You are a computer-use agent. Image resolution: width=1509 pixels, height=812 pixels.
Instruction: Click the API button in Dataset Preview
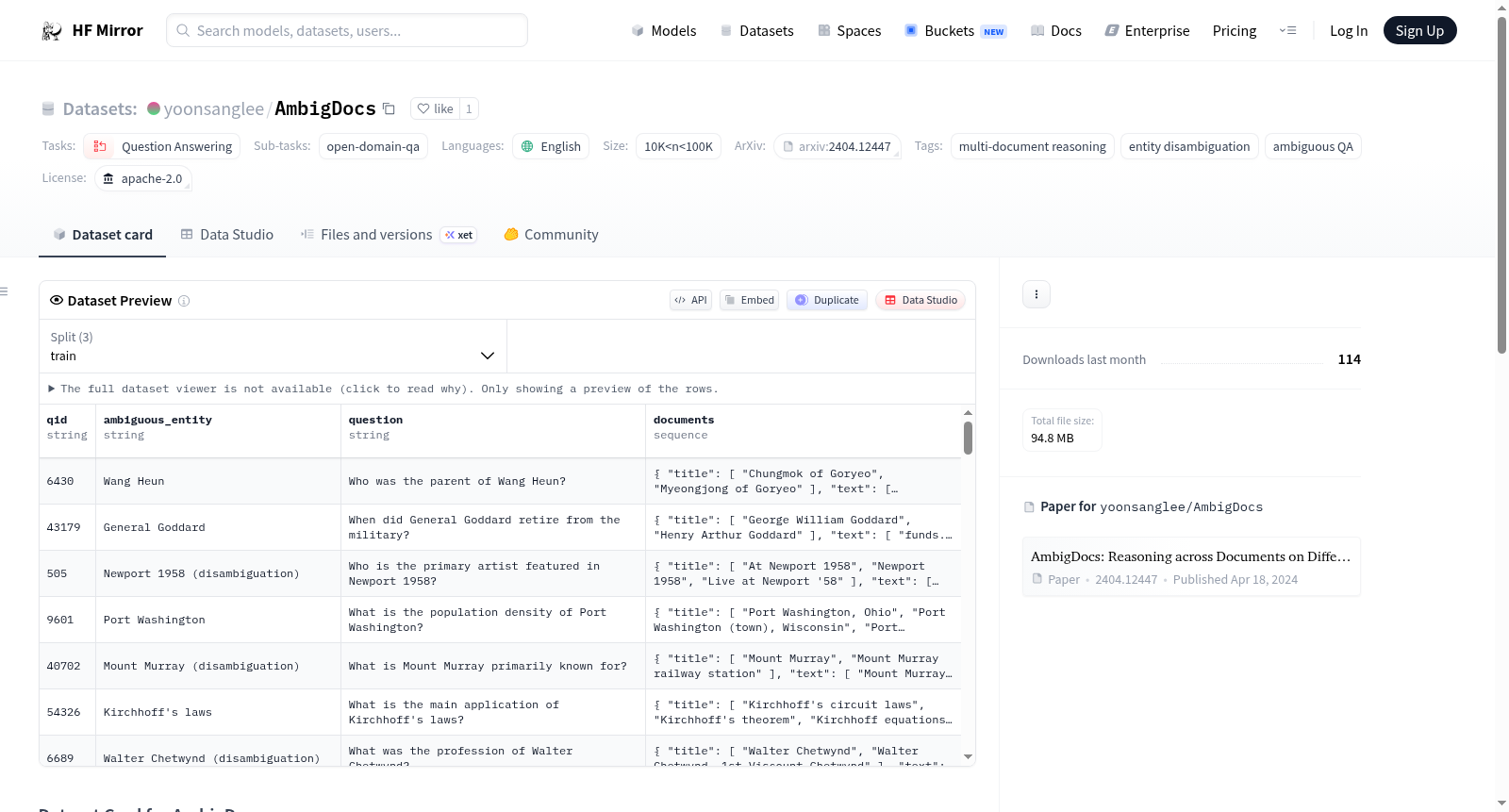(690, 300)
